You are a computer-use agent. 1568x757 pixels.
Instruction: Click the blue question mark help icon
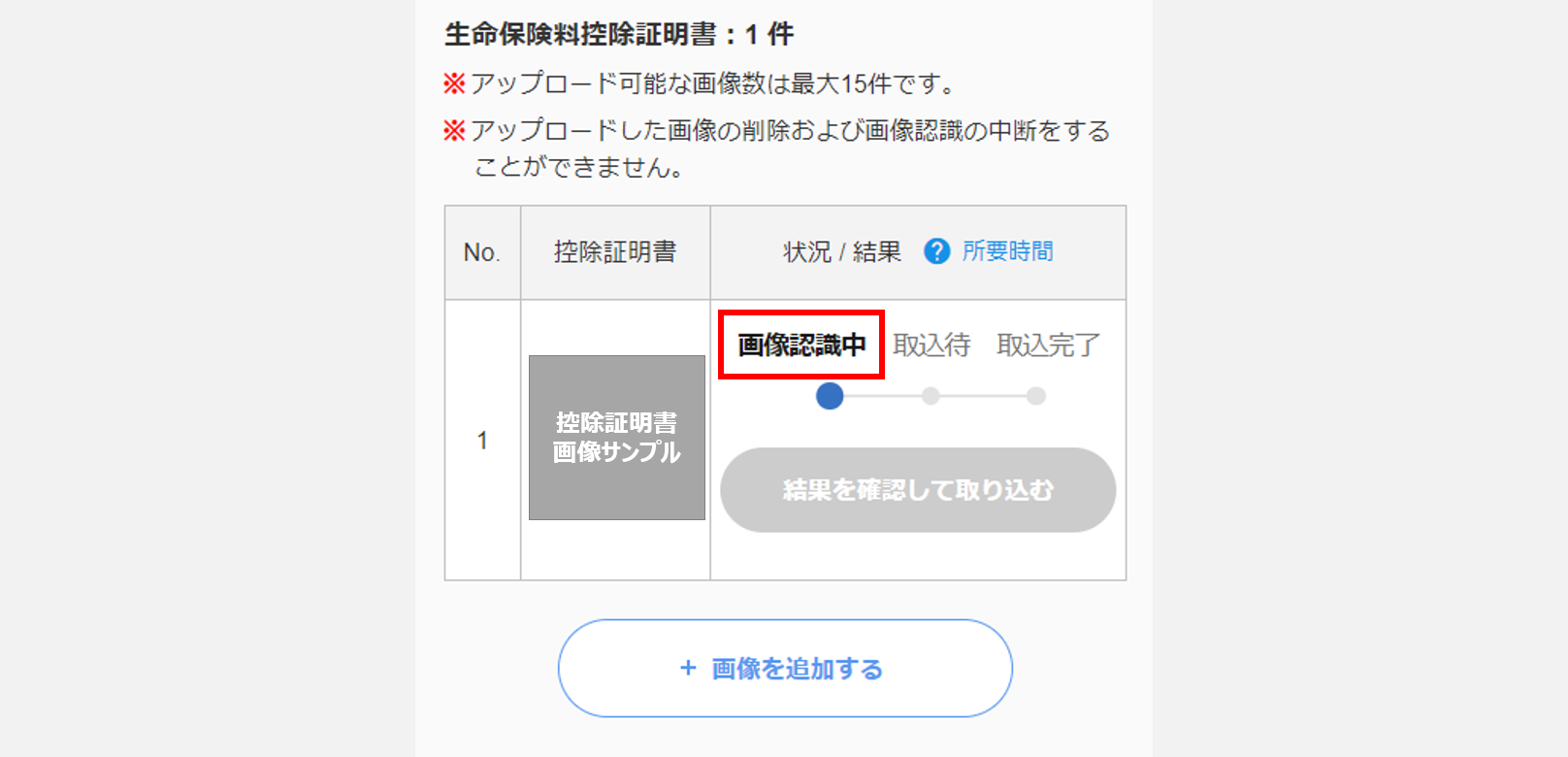(936, 251)
